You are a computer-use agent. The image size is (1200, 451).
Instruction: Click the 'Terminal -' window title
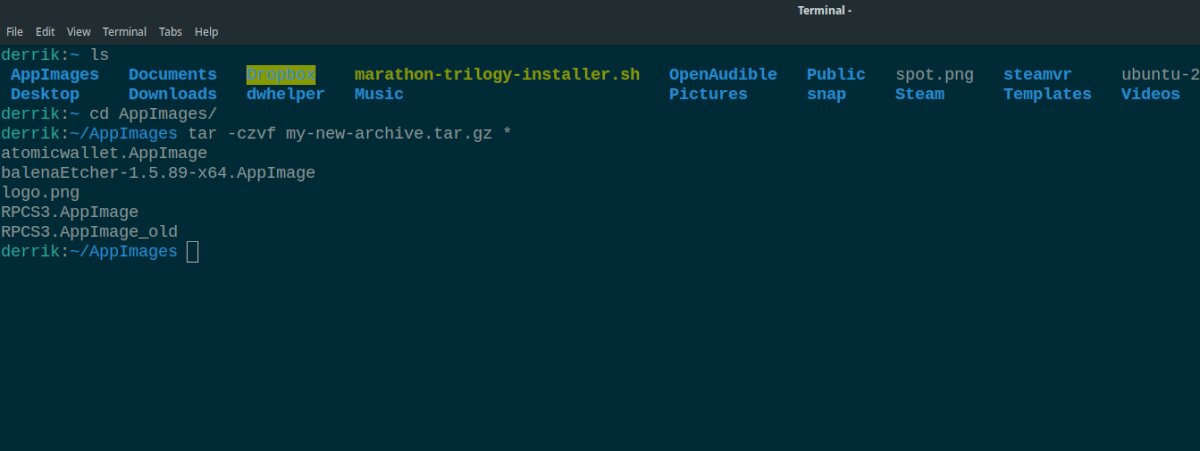[x=824, y=11]
